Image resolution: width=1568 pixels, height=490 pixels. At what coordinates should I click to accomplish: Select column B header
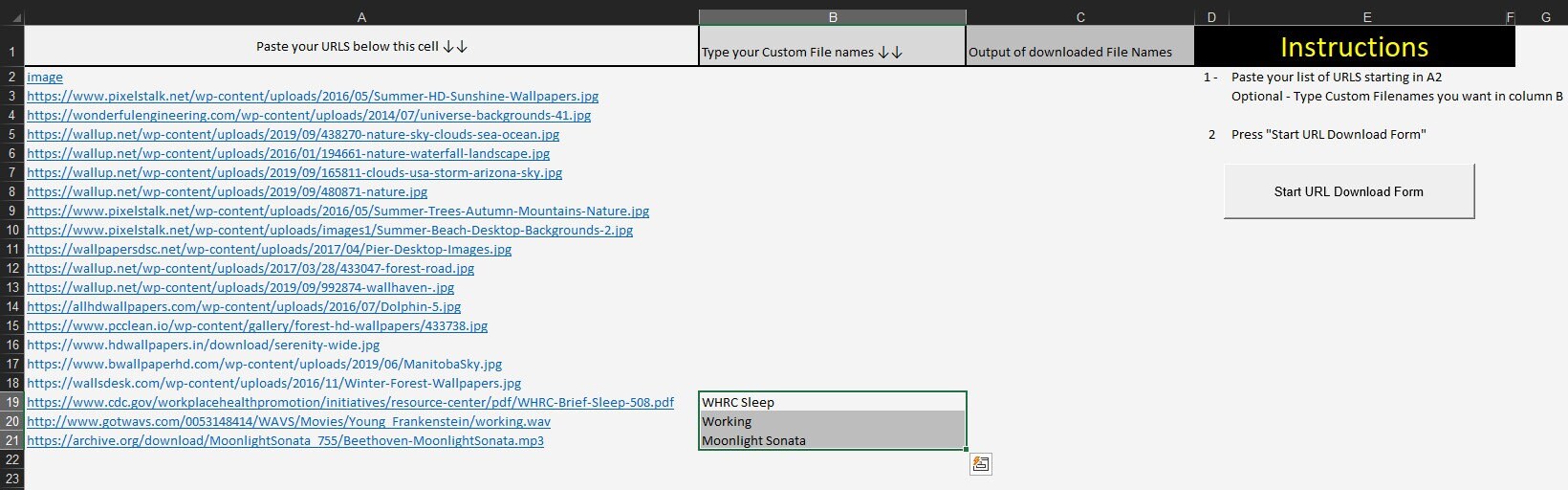pos(833,17)
